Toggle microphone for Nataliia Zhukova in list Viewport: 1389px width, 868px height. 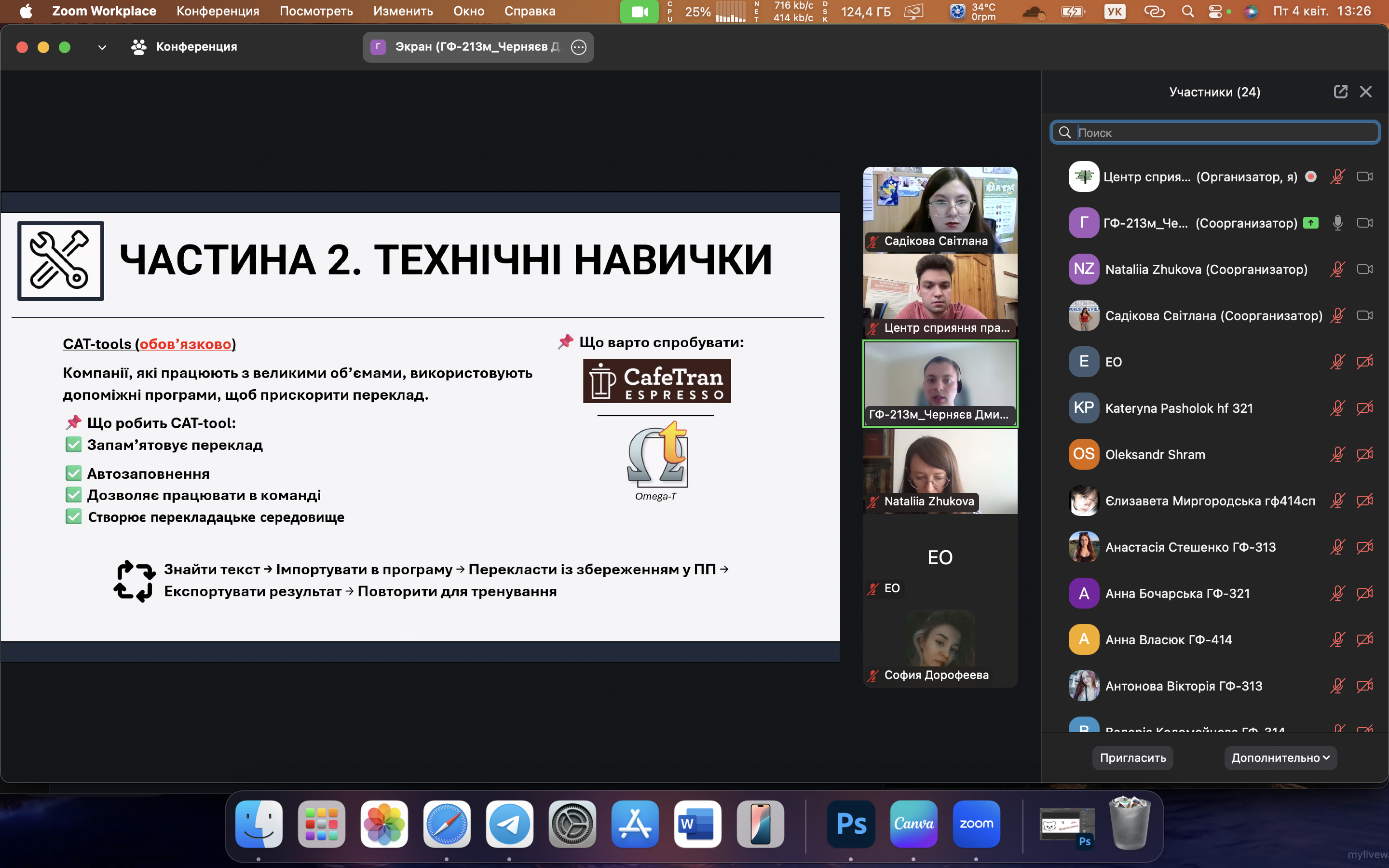pyautogui.click(x=1337, y=269)
